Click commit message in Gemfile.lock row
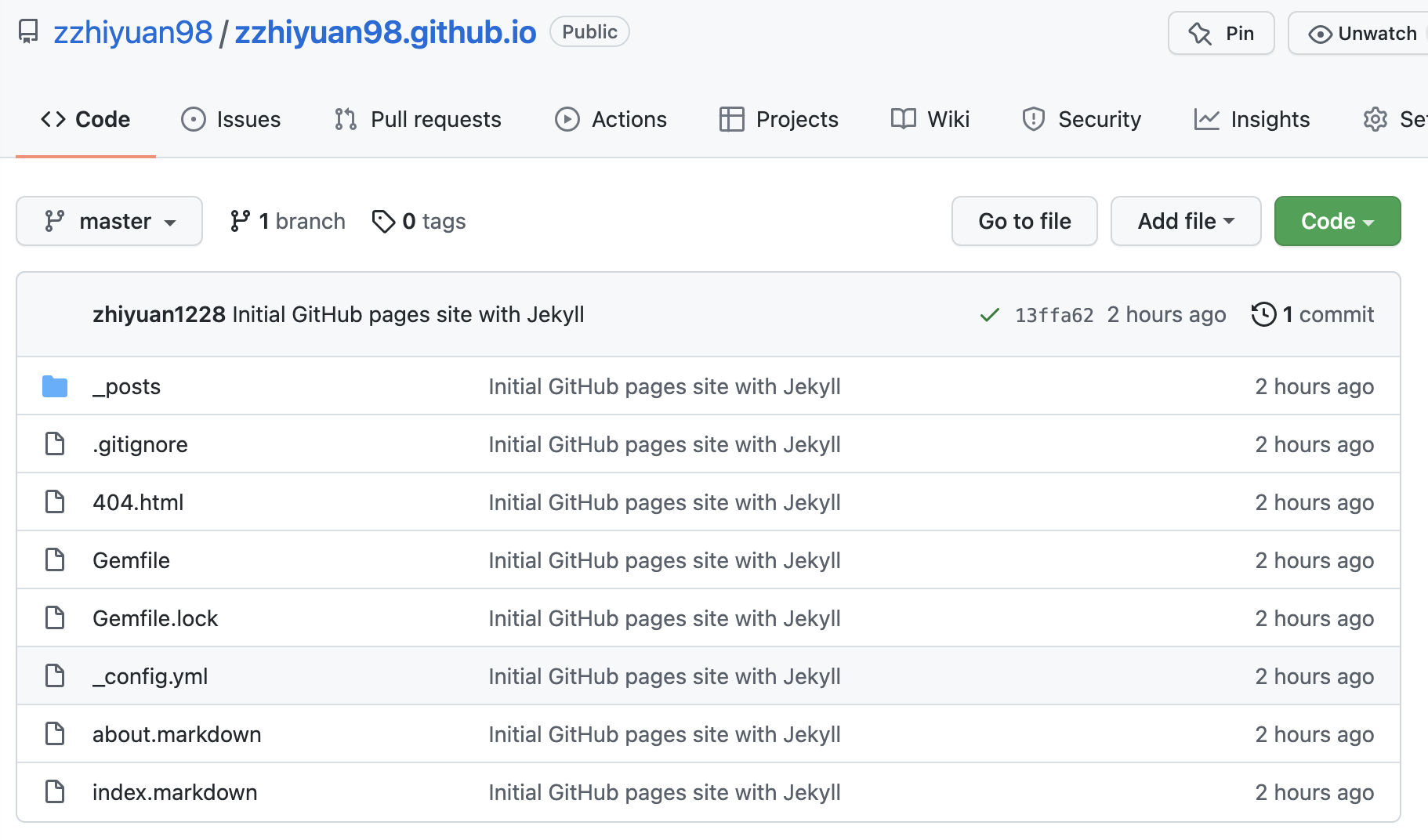Viewport: 1428px width, 840px height. pyautogui.click(x=665, y=618)
